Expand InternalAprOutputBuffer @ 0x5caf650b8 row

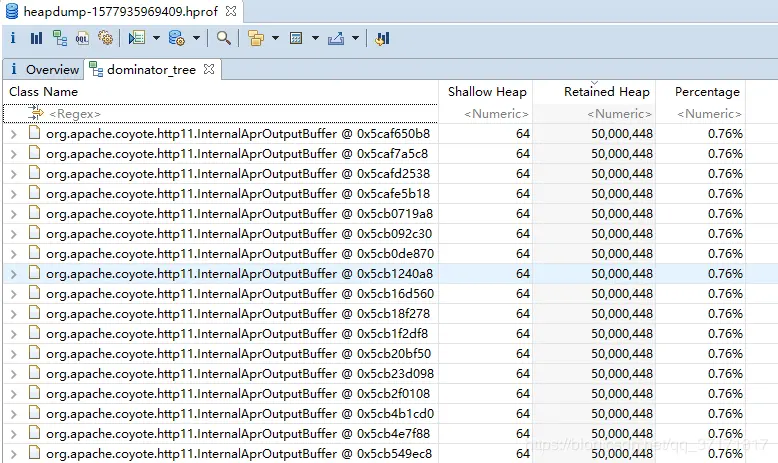pos(14,134)
